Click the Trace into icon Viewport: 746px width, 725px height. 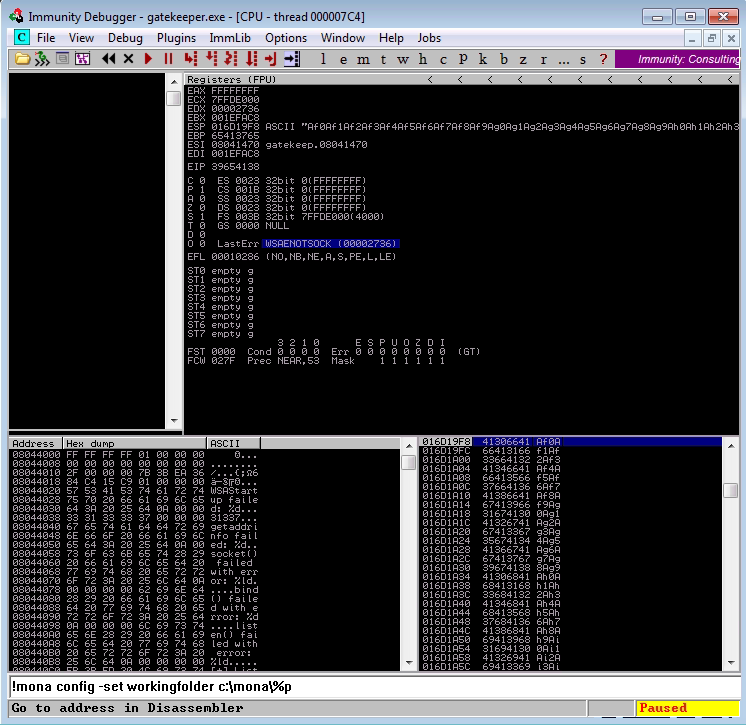pyautogui.click(x=231, y=59)
